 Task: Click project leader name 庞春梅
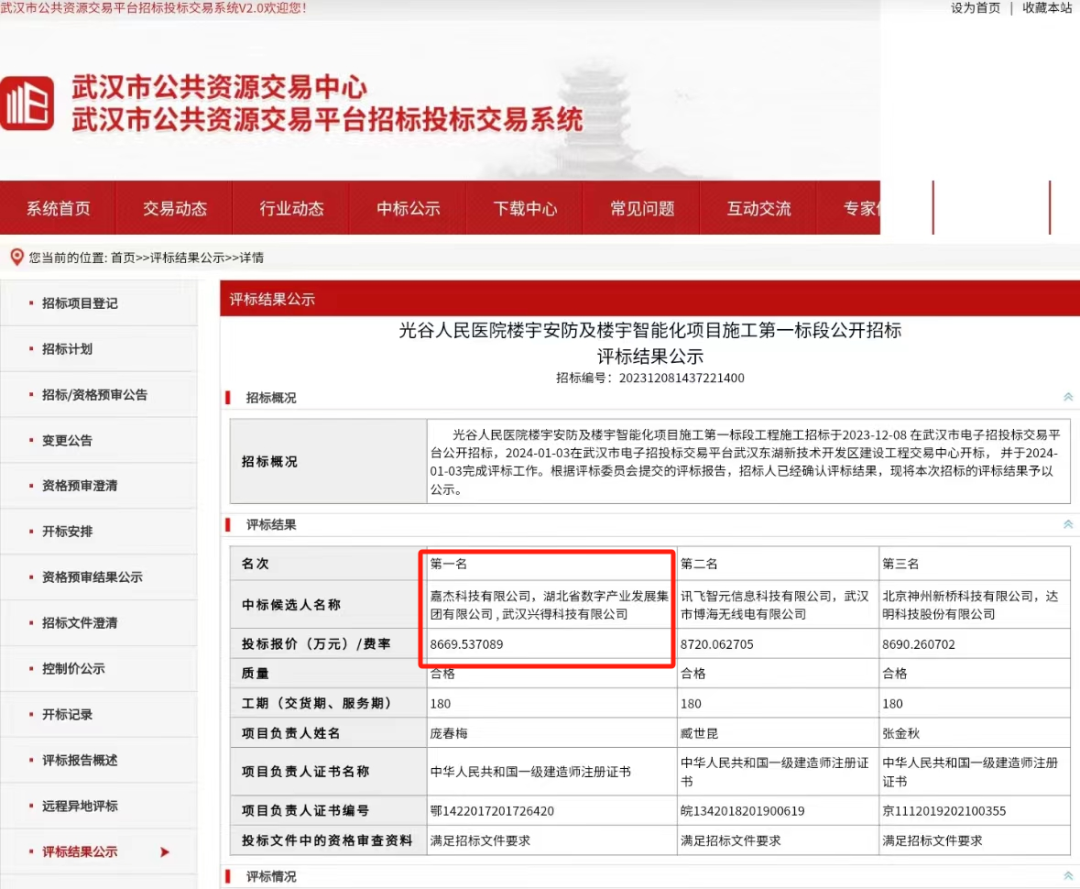(x=448, y=733)
